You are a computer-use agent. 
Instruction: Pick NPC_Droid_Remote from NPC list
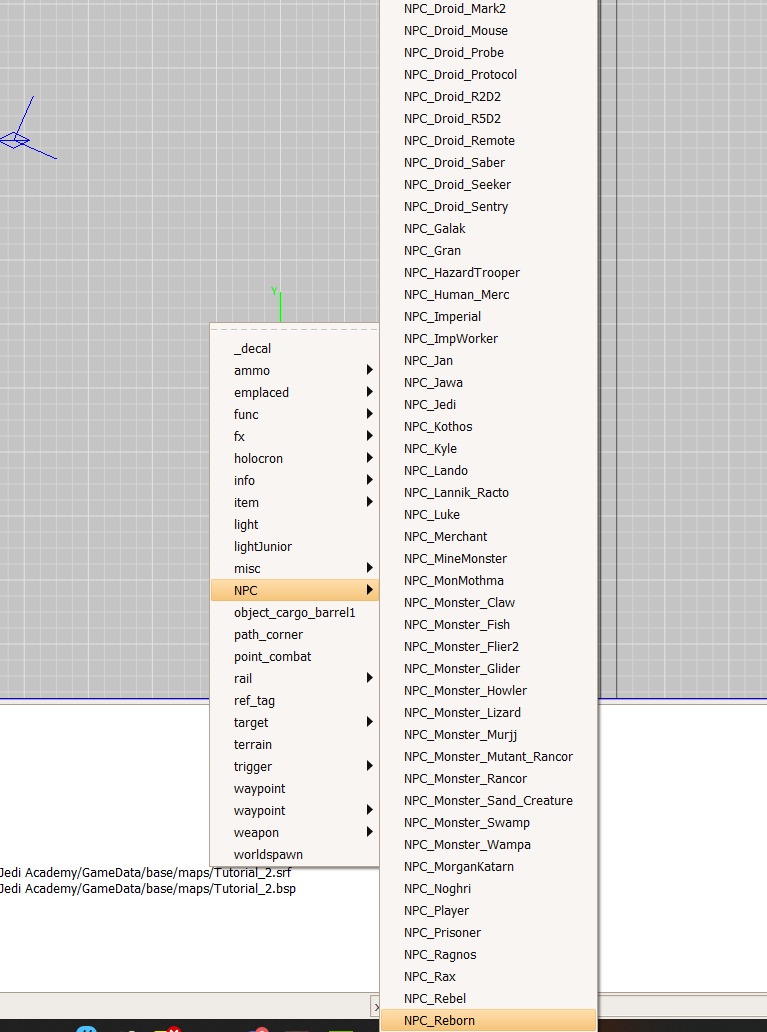coord(489,141)
